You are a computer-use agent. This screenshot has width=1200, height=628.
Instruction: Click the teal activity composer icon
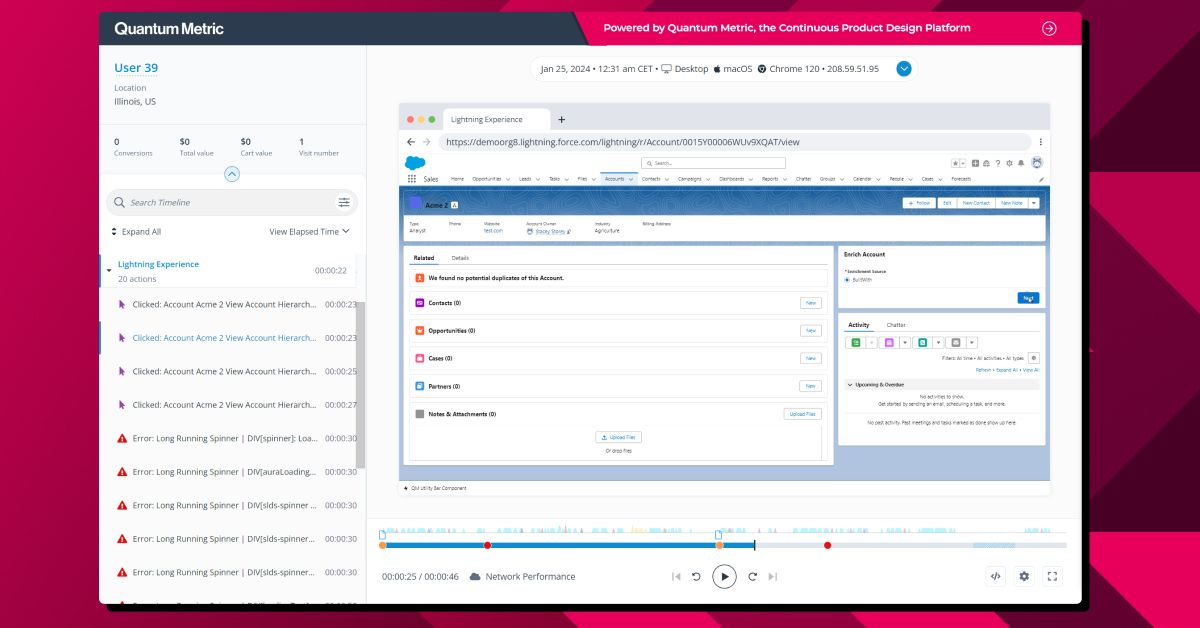(922, 342)
